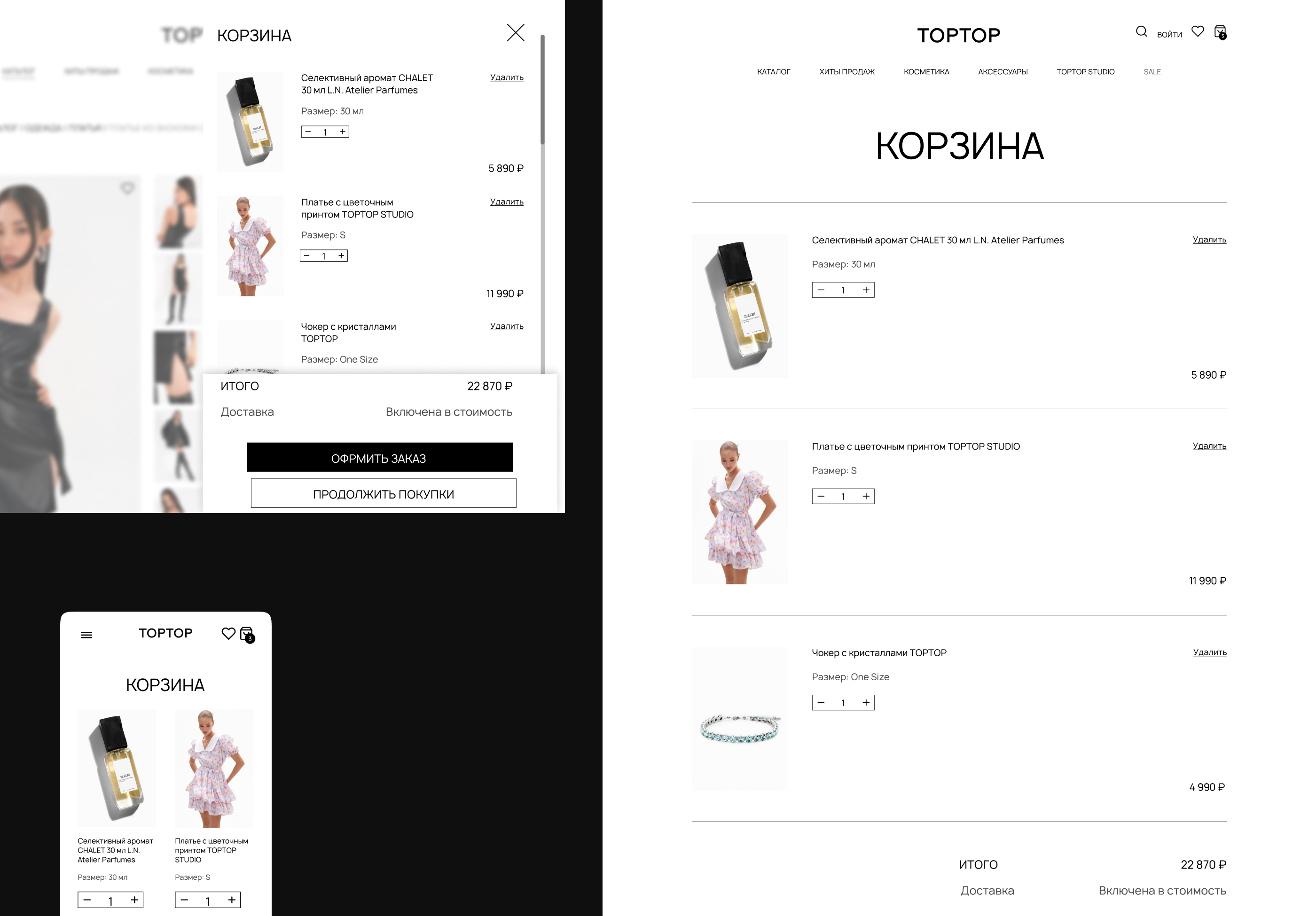Remove choker via Удалить on main page
This screenshot has width=1316, height=916.
(1209, 652)
